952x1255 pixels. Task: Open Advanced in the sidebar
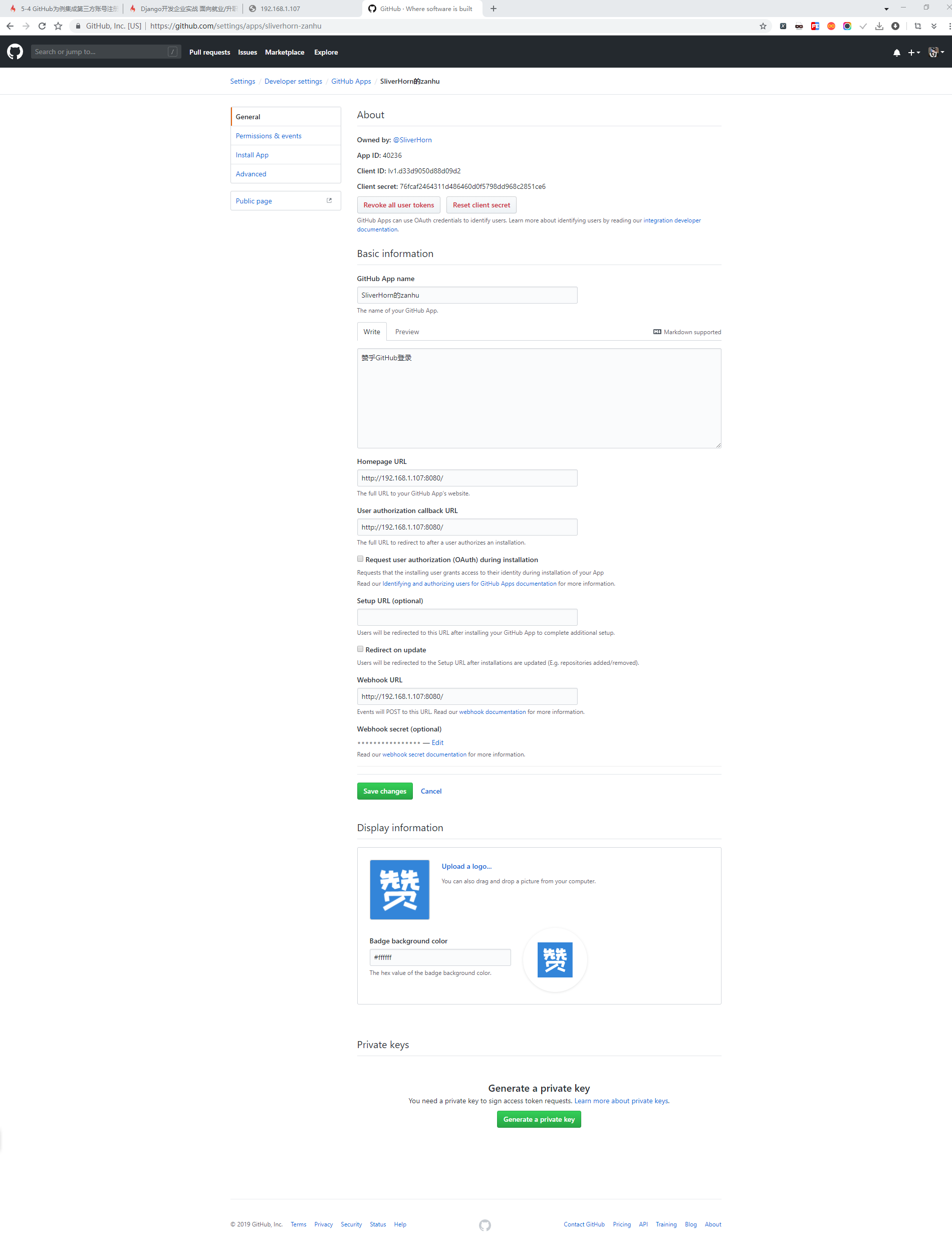tap(286, 174)
